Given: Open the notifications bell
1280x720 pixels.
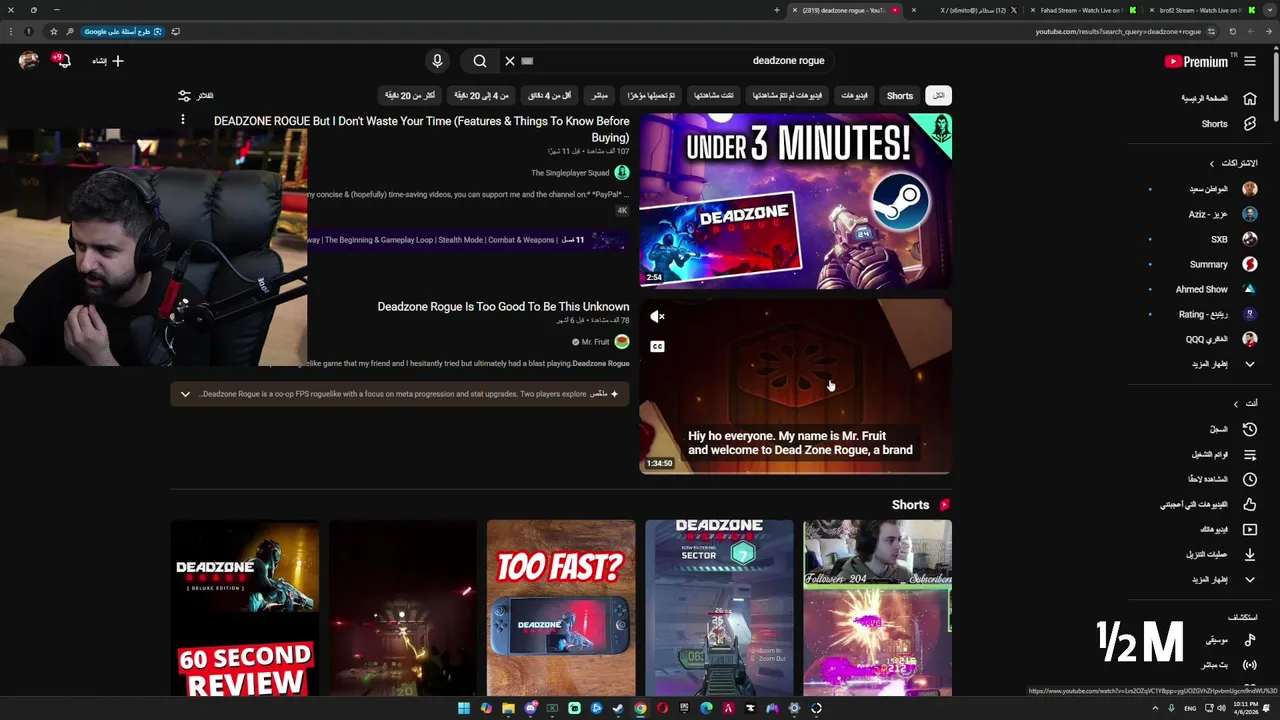Looking at the screenshot, I should [x=62, y=61].
